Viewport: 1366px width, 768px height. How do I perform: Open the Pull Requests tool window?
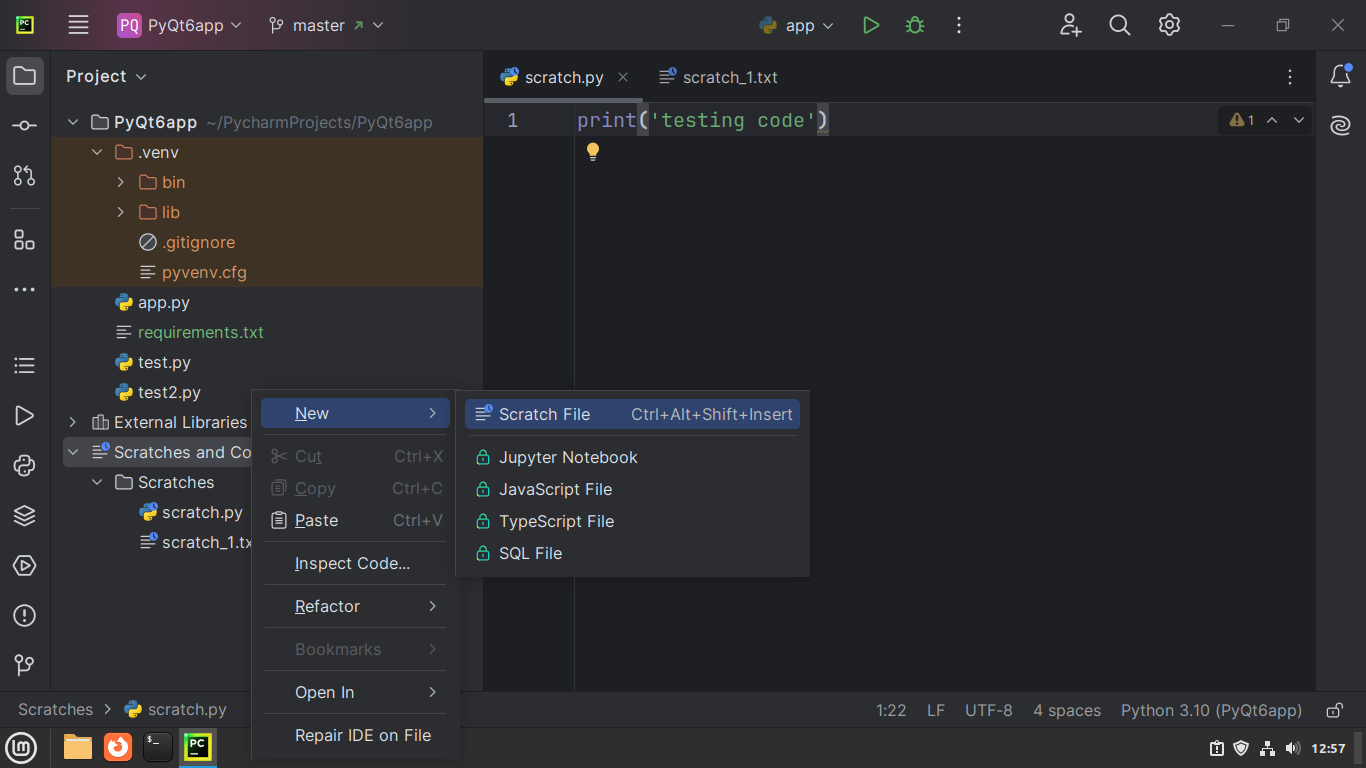point(25,176)
